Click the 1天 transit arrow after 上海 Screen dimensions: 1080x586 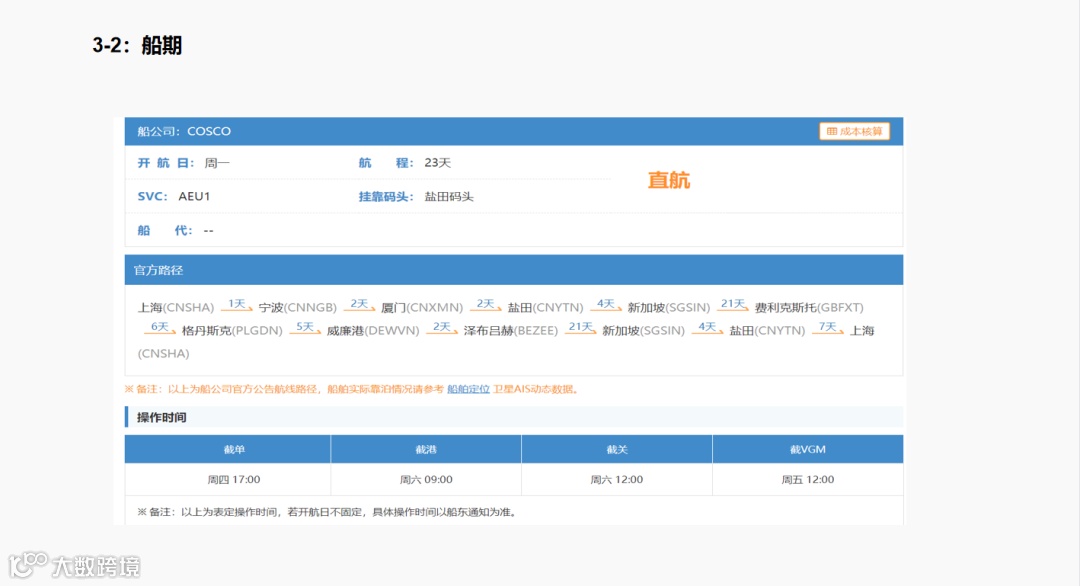[x=237, y=305]
